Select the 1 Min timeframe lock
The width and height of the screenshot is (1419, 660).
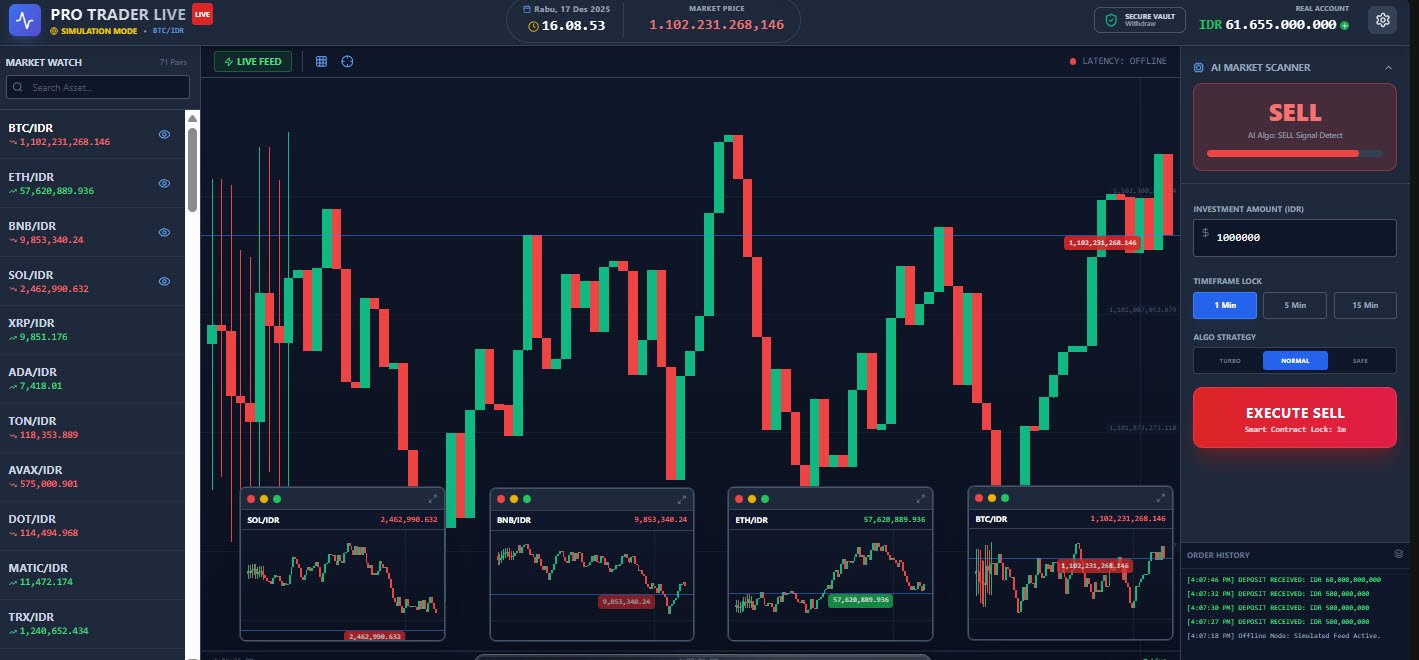click(x=1225, y=305)
